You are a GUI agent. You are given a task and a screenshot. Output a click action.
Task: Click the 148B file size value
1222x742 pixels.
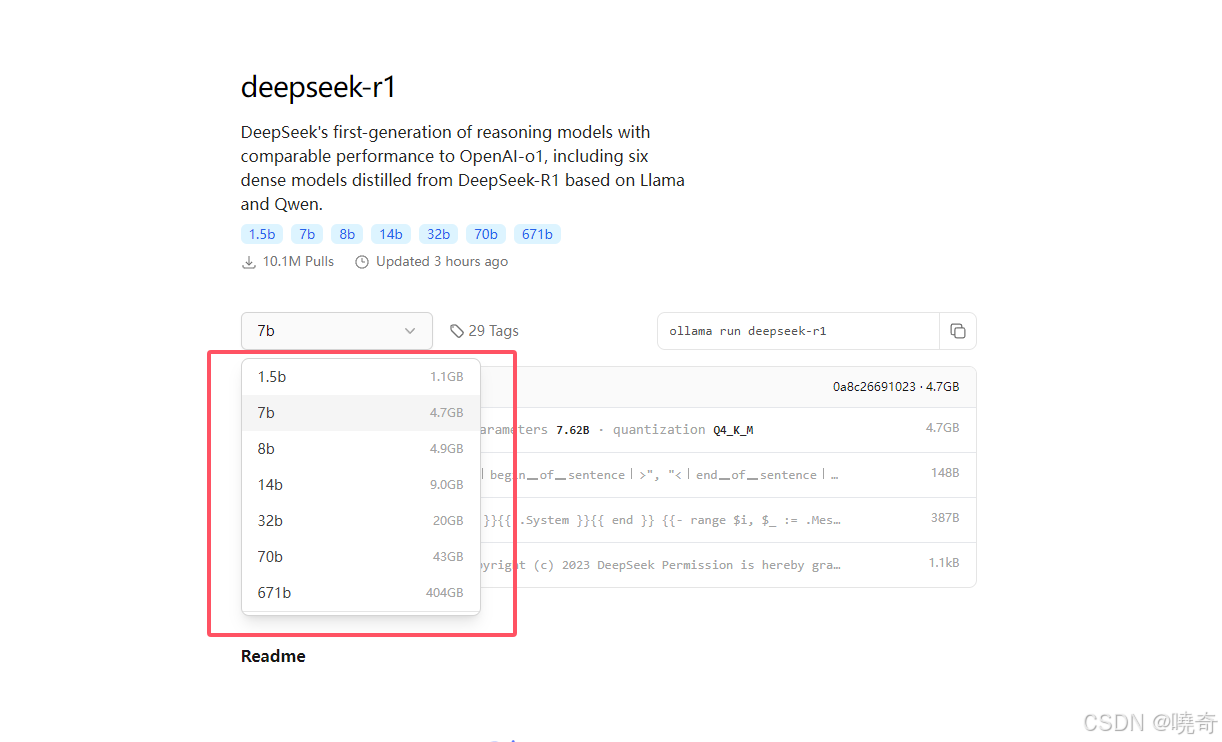coord(945,473)
